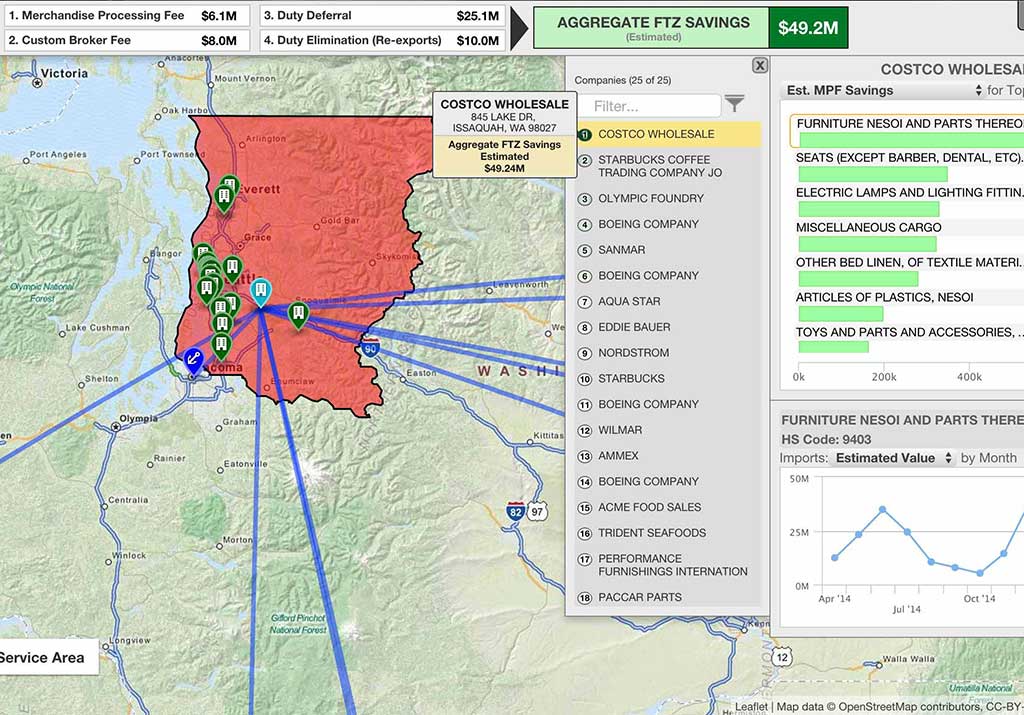Click Duty Elimination (Re-exports) box
The height and width of the screenshot is (715, 1024).
383,40
